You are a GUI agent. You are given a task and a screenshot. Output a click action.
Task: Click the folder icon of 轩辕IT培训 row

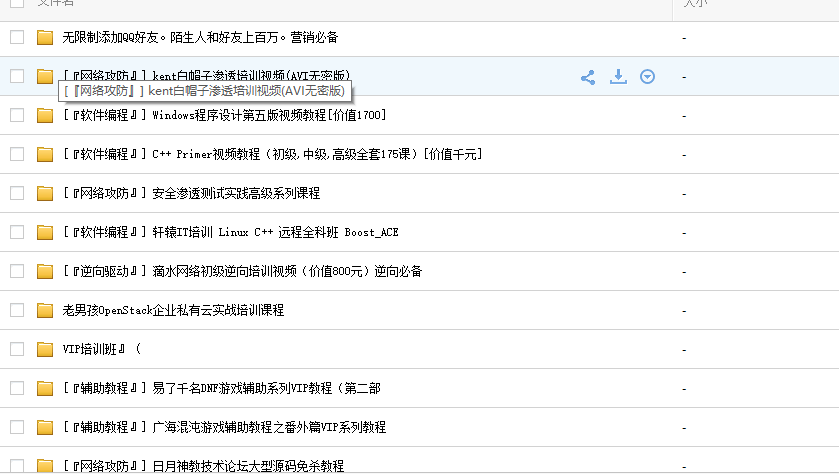click(45, 232)
